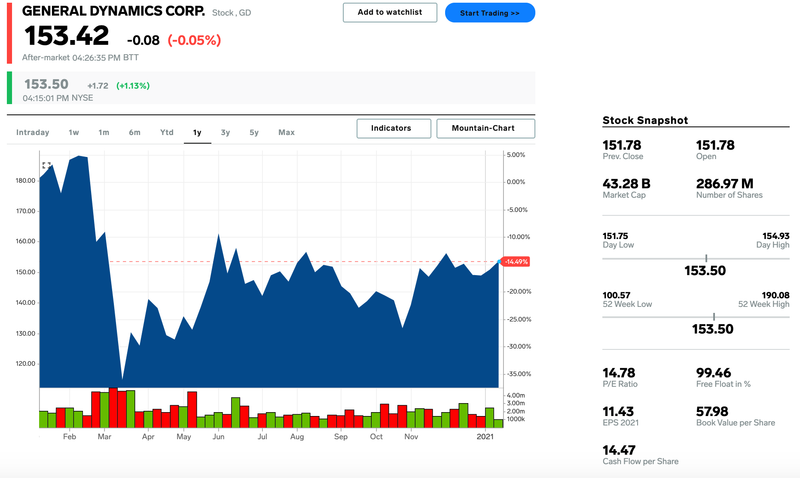
Task: Click the 151.78 Prev. Close value
Action: [621, 145]
